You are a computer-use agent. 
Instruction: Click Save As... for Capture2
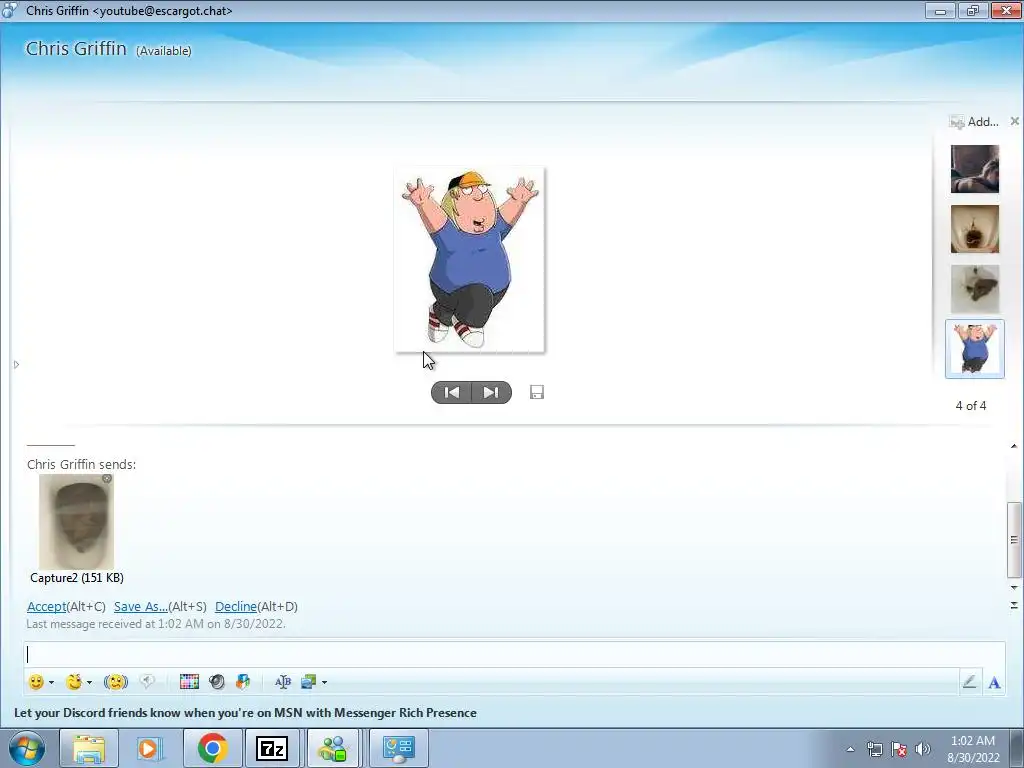[x=140, y=607]
